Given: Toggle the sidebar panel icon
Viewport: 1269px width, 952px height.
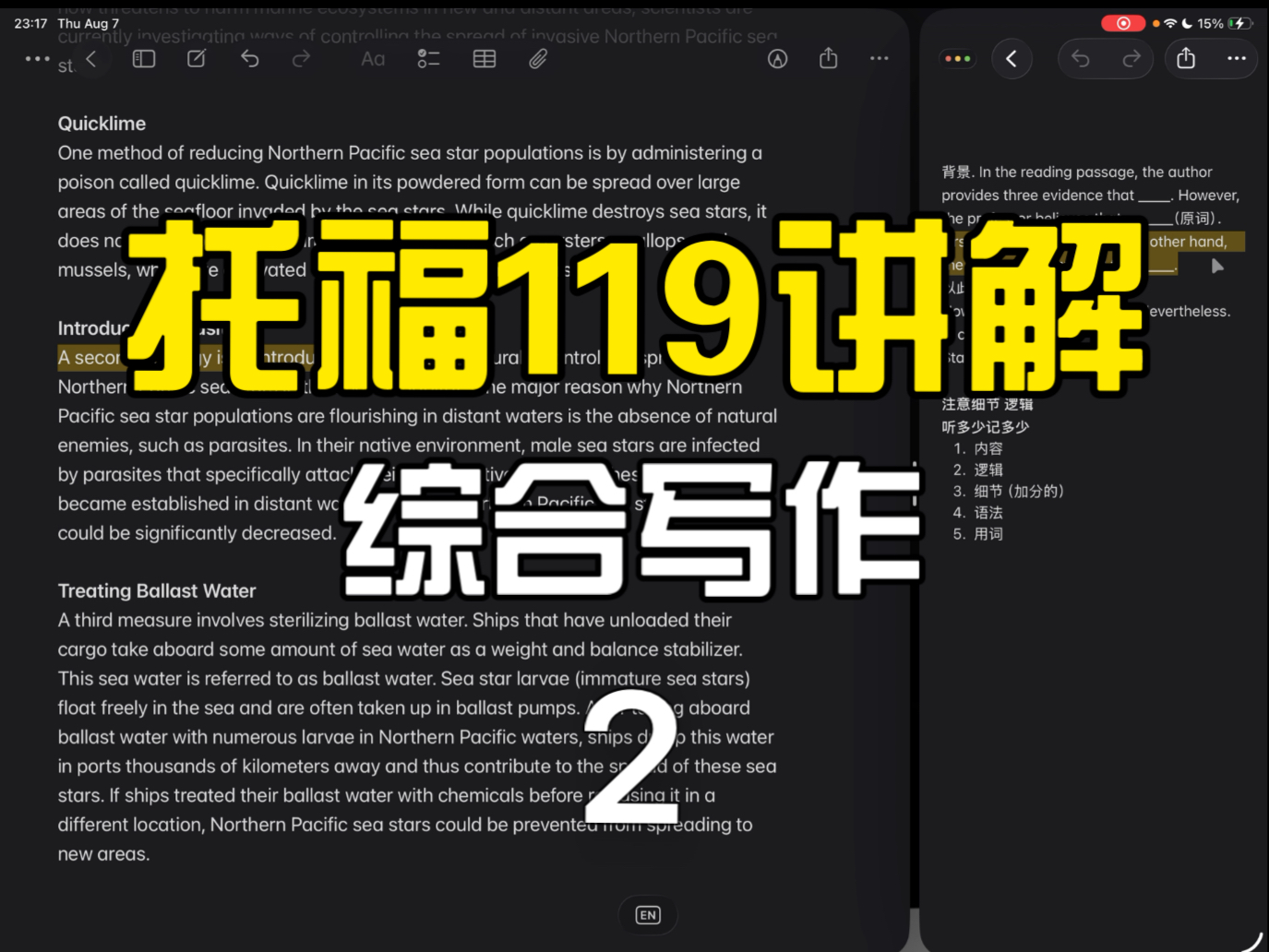Looking at the screenshot, I should click(x=144, y=59).
